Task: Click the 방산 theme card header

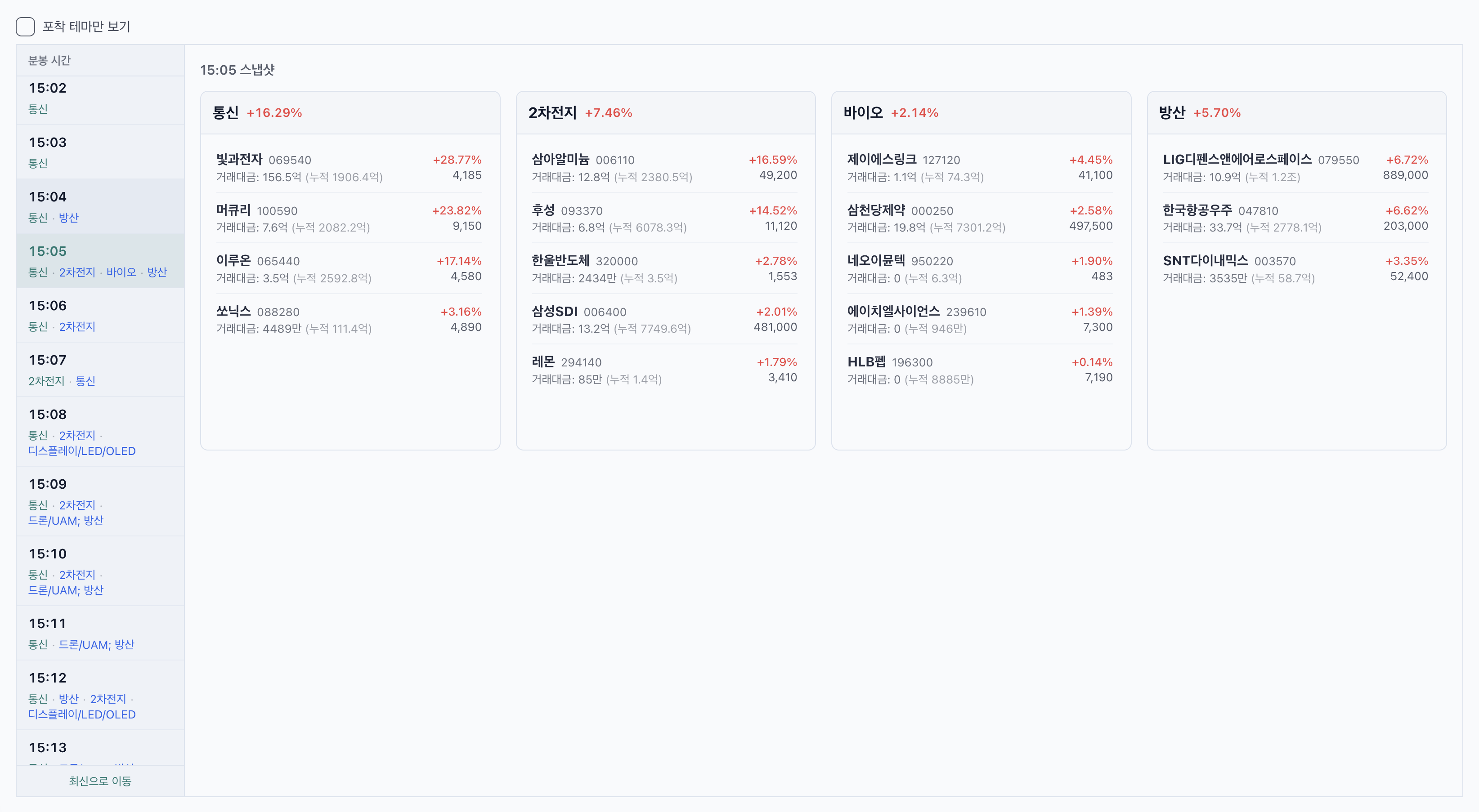Action: pyautogui.click(x=1296, y=113)
